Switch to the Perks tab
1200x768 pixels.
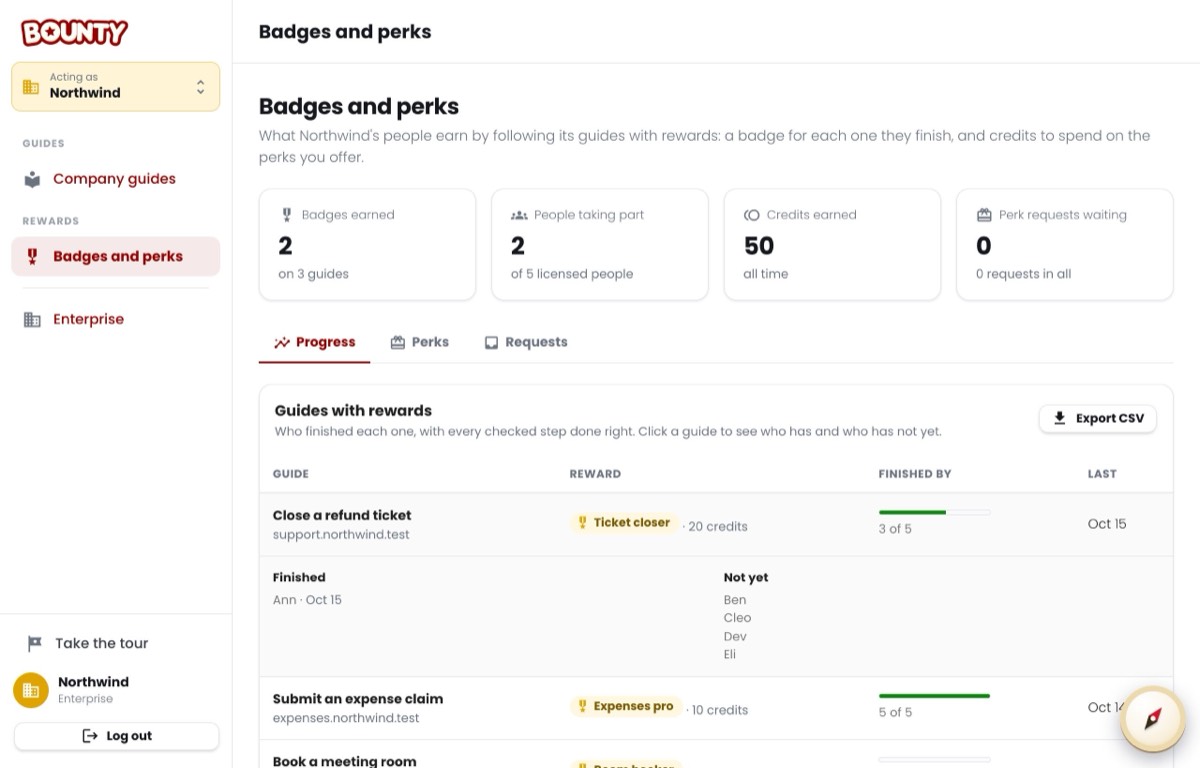(419, 342)
